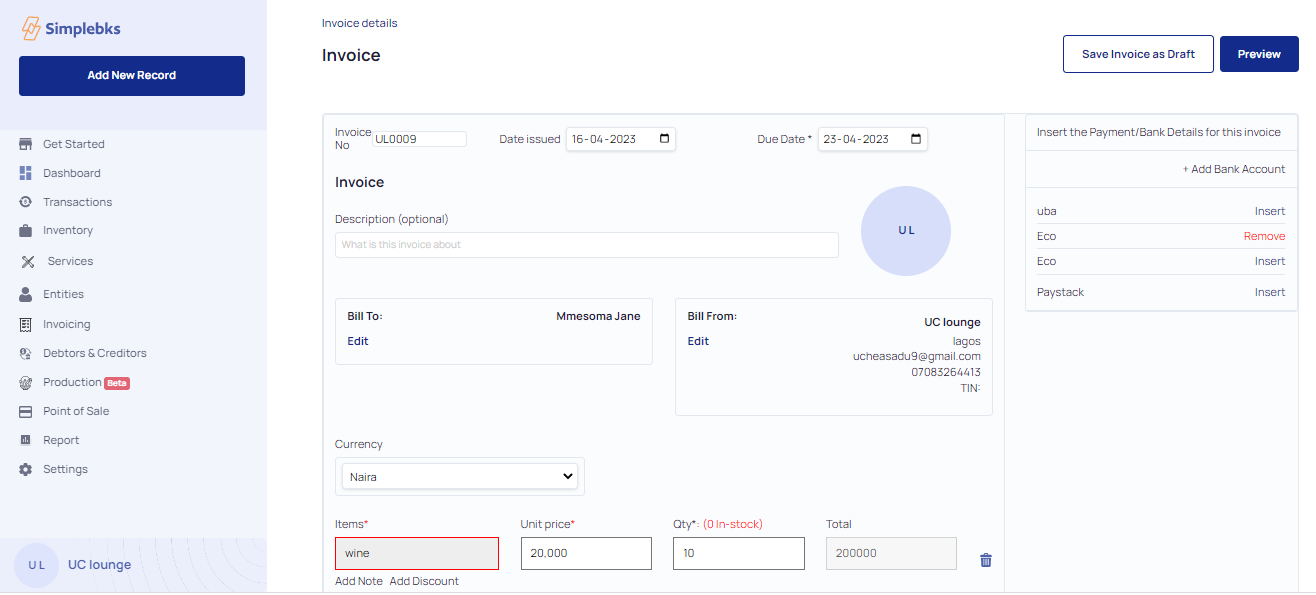Click the Qty input field
Viewport: 1316px width, 595px height.
[739, 554]
